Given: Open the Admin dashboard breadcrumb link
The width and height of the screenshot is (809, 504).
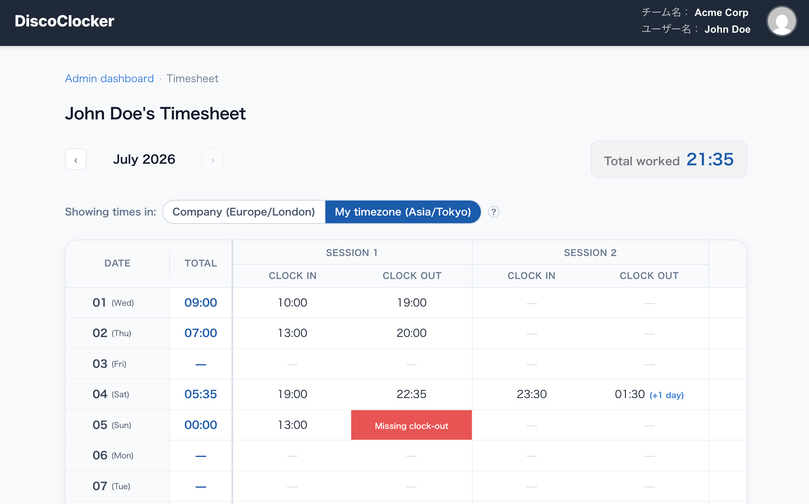Looking at the screenshot, I should coord(109,78).
